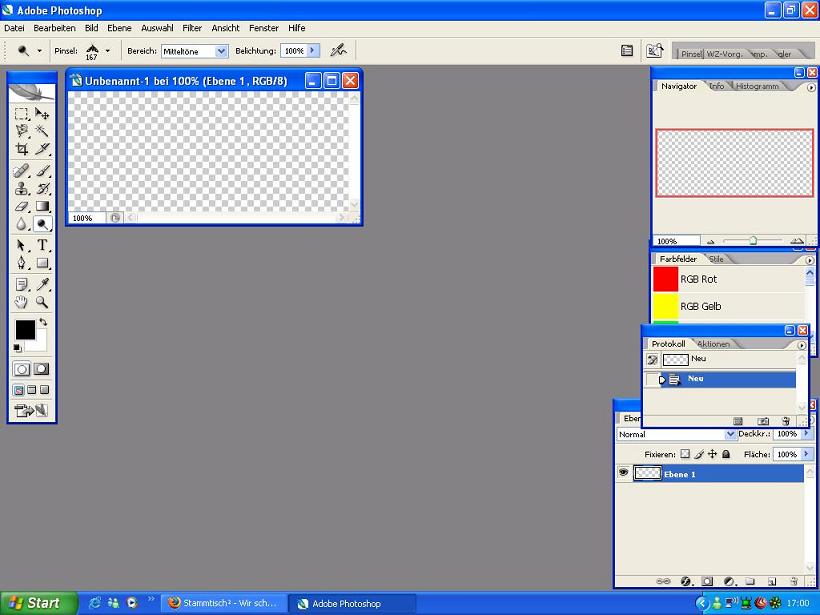Activate the Zoom magnifier tool
This screenshot has width=820, height=615.
[43, 302]
